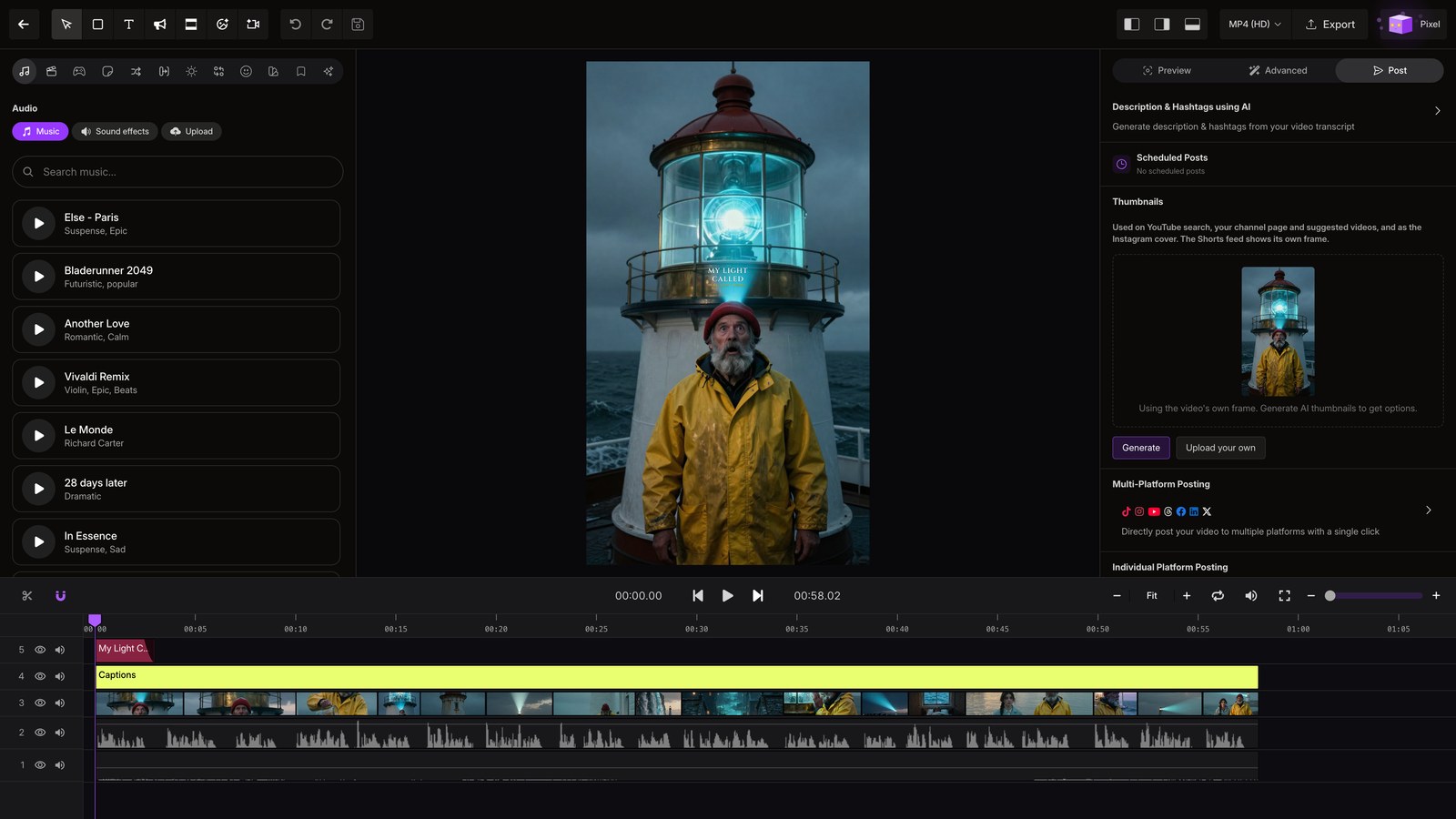Toggle visibility of track 3
Image resolution: width=1456 pixels, height=819 pixels.
coord(40,703)
